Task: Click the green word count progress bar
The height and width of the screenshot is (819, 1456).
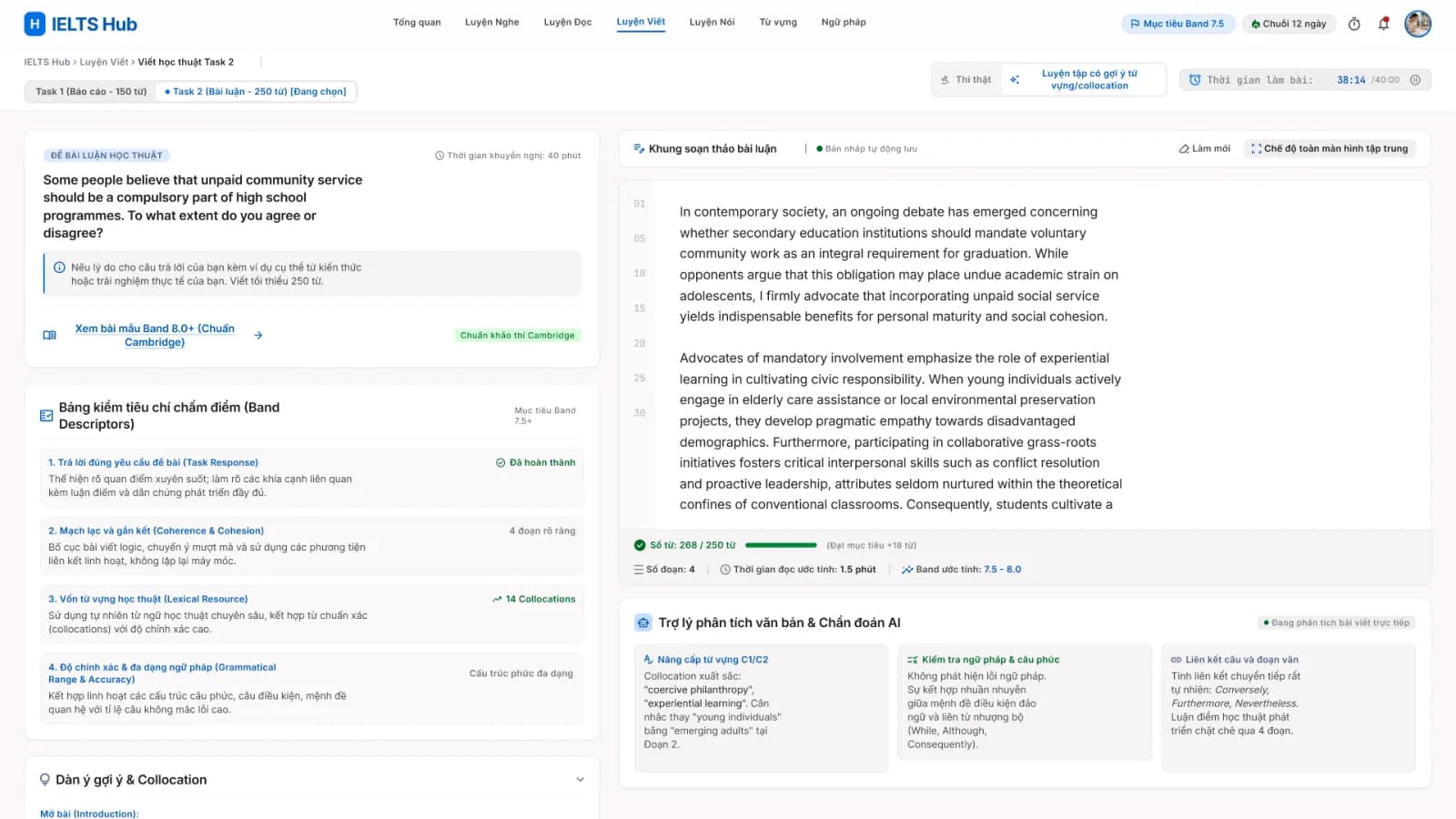Action: pyautogui.click(x=781, y=545)
